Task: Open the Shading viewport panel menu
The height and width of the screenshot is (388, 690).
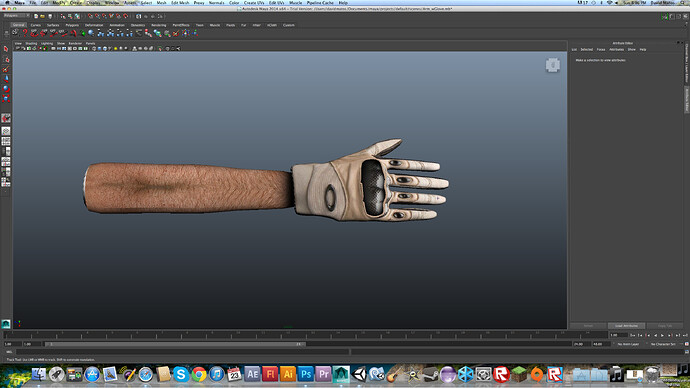Action: (x=31, y=44)
